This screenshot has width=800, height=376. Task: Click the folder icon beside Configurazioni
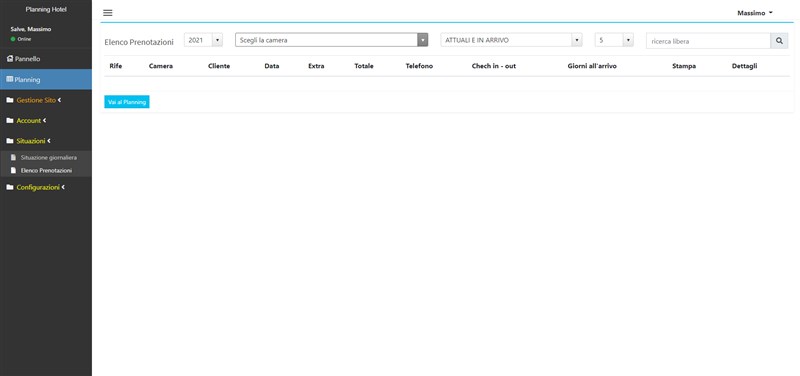point(10,187)
